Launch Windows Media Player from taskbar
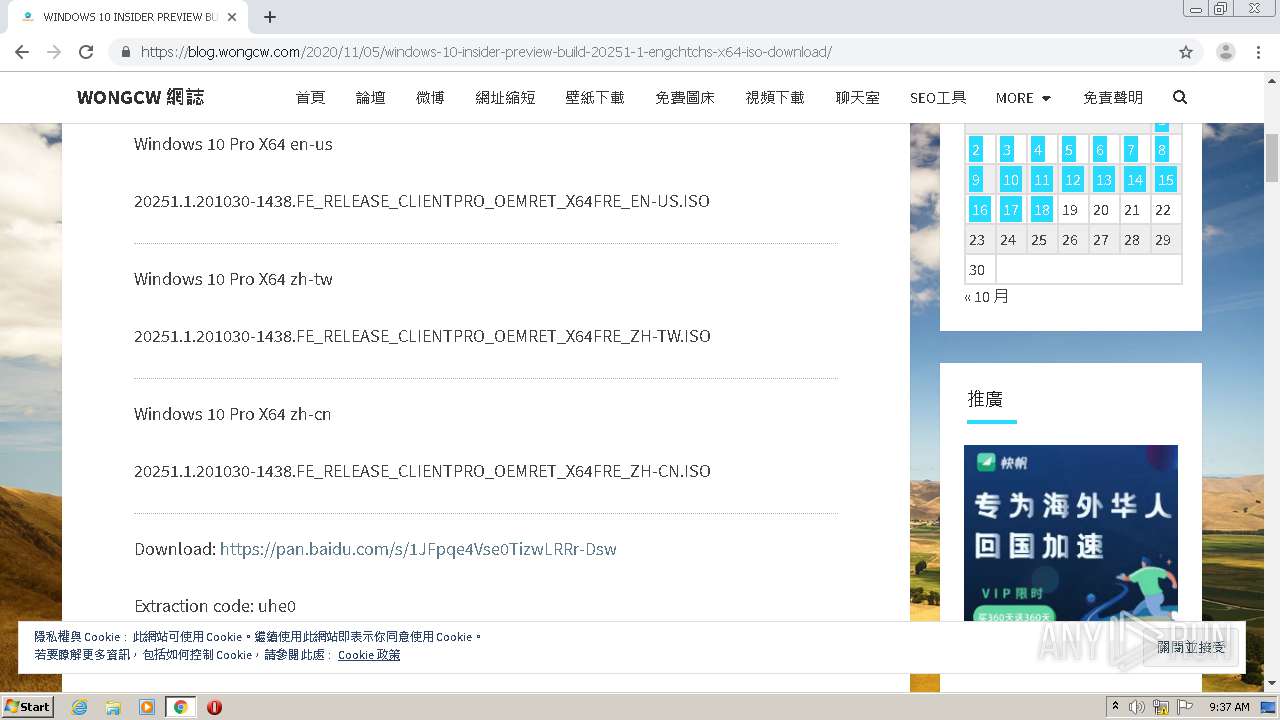 [x=147, y=707]
